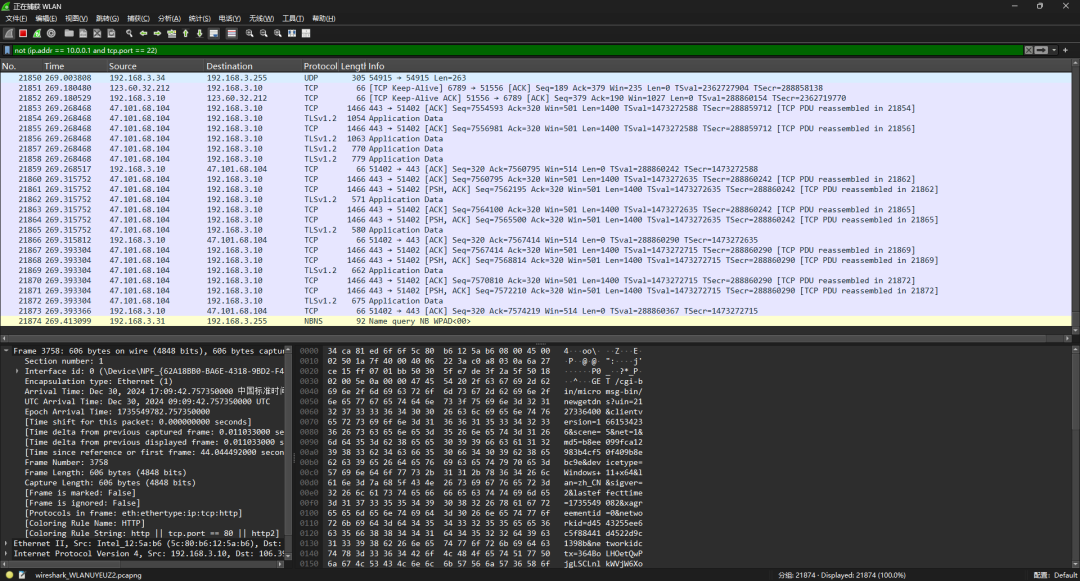
Task: Zoom in on the packet list text
Action: click(249, 32)
